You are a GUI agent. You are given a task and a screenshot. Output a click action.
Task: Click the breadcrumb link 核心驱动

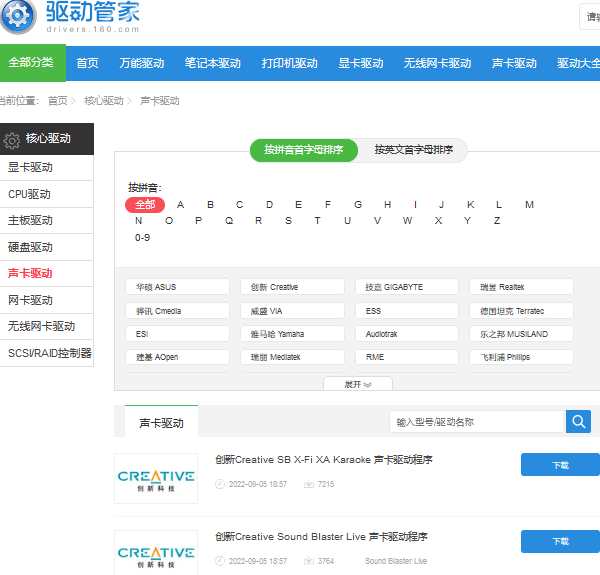(104, 101)
